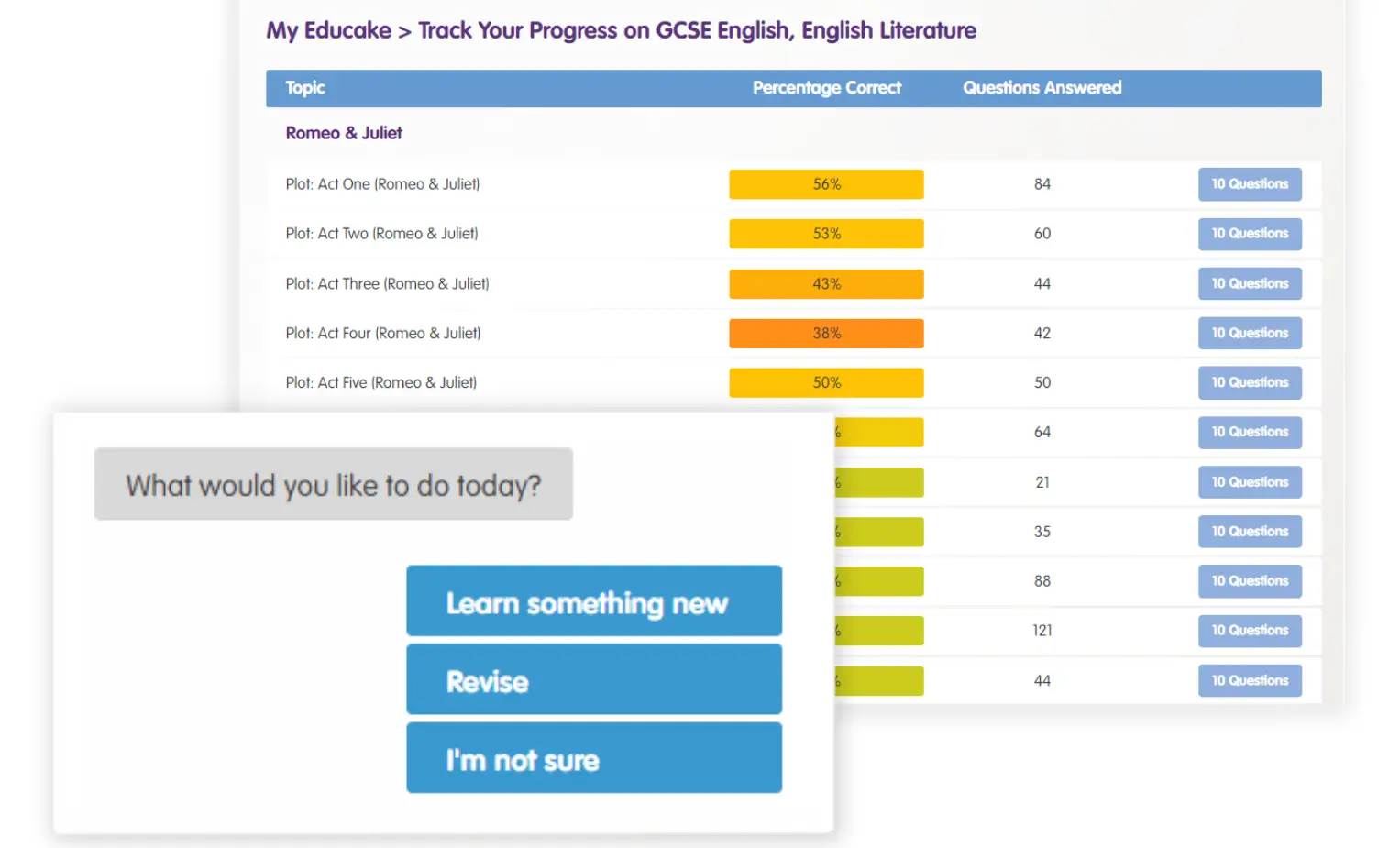Viewport: 1400px width, 848px height.
Task: Start 10 Questions for Plot: Act Two
Action: tap(1249, 233)
